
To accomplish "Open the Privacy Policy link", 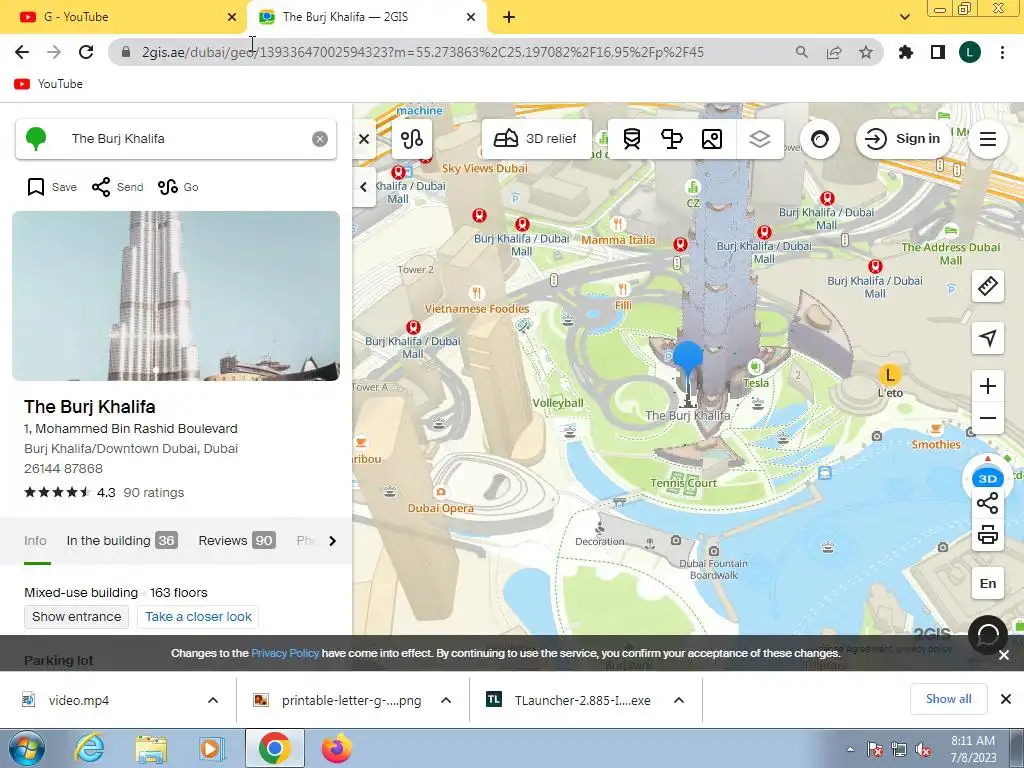I will pos(285,653).
